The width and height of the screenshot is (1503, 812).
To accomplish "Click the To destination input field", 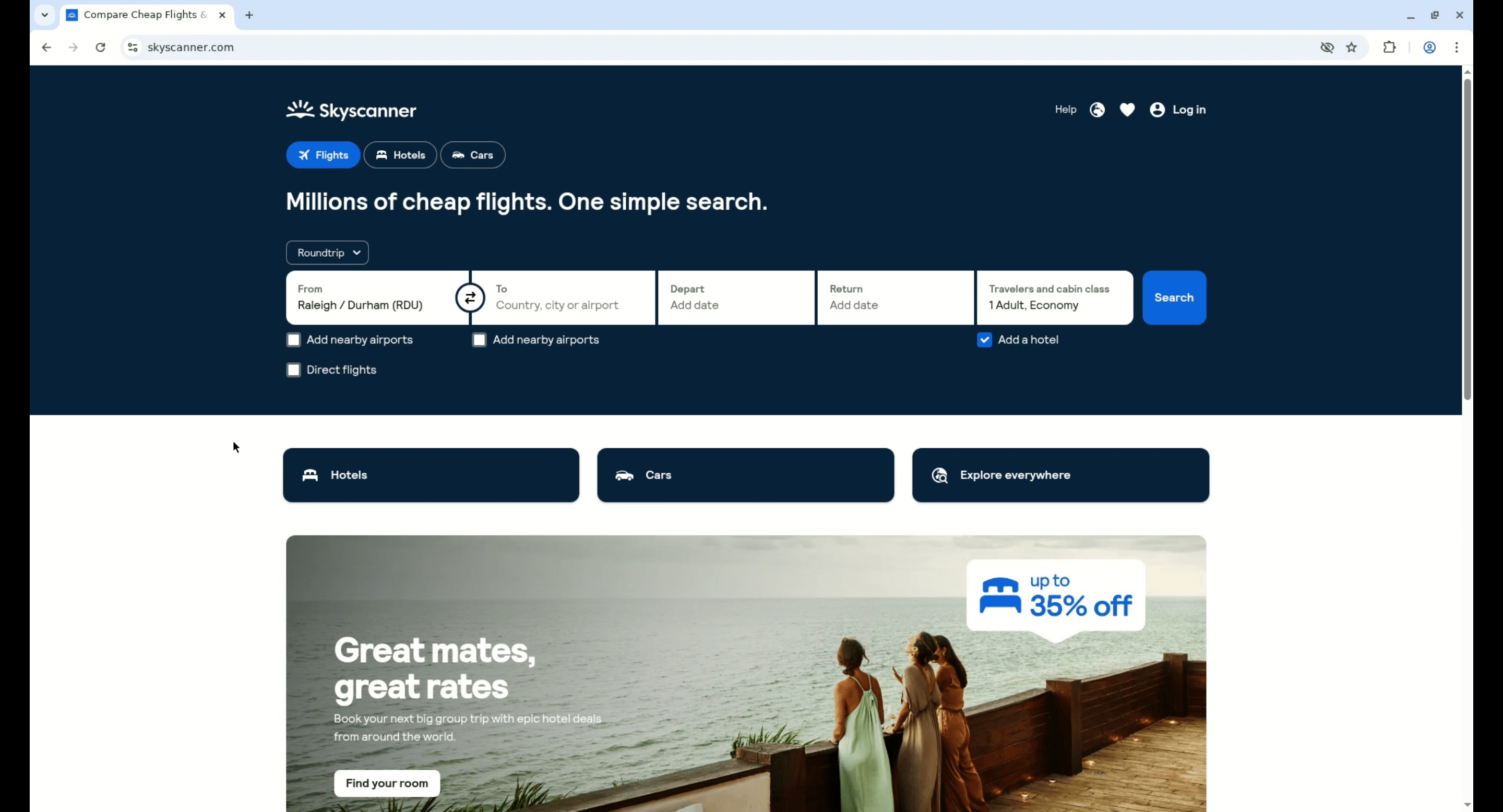I will click(x=564, y=297).
